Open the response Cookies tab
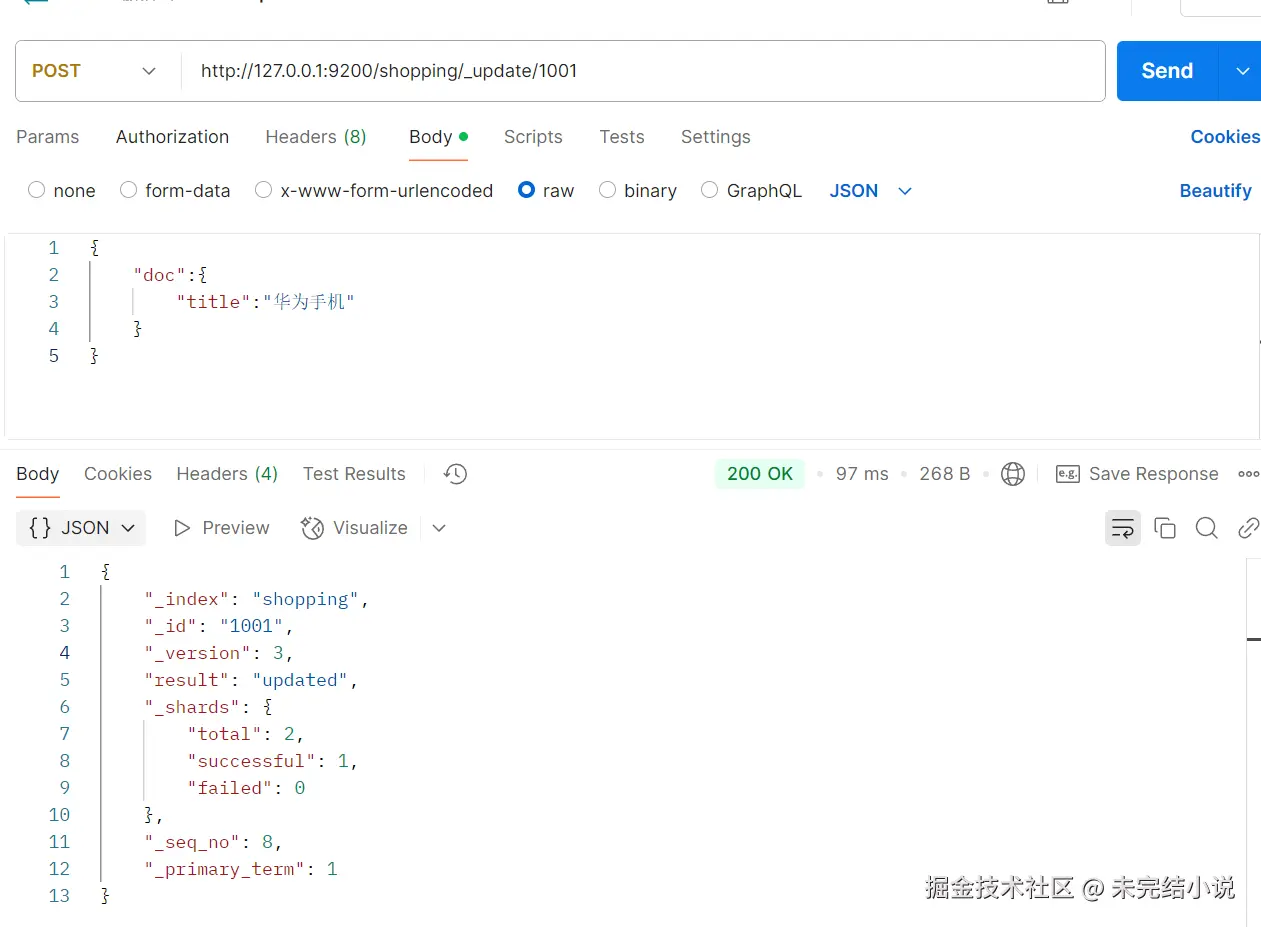Viewport: 1261px width, 927px height. tap(118, 474)
